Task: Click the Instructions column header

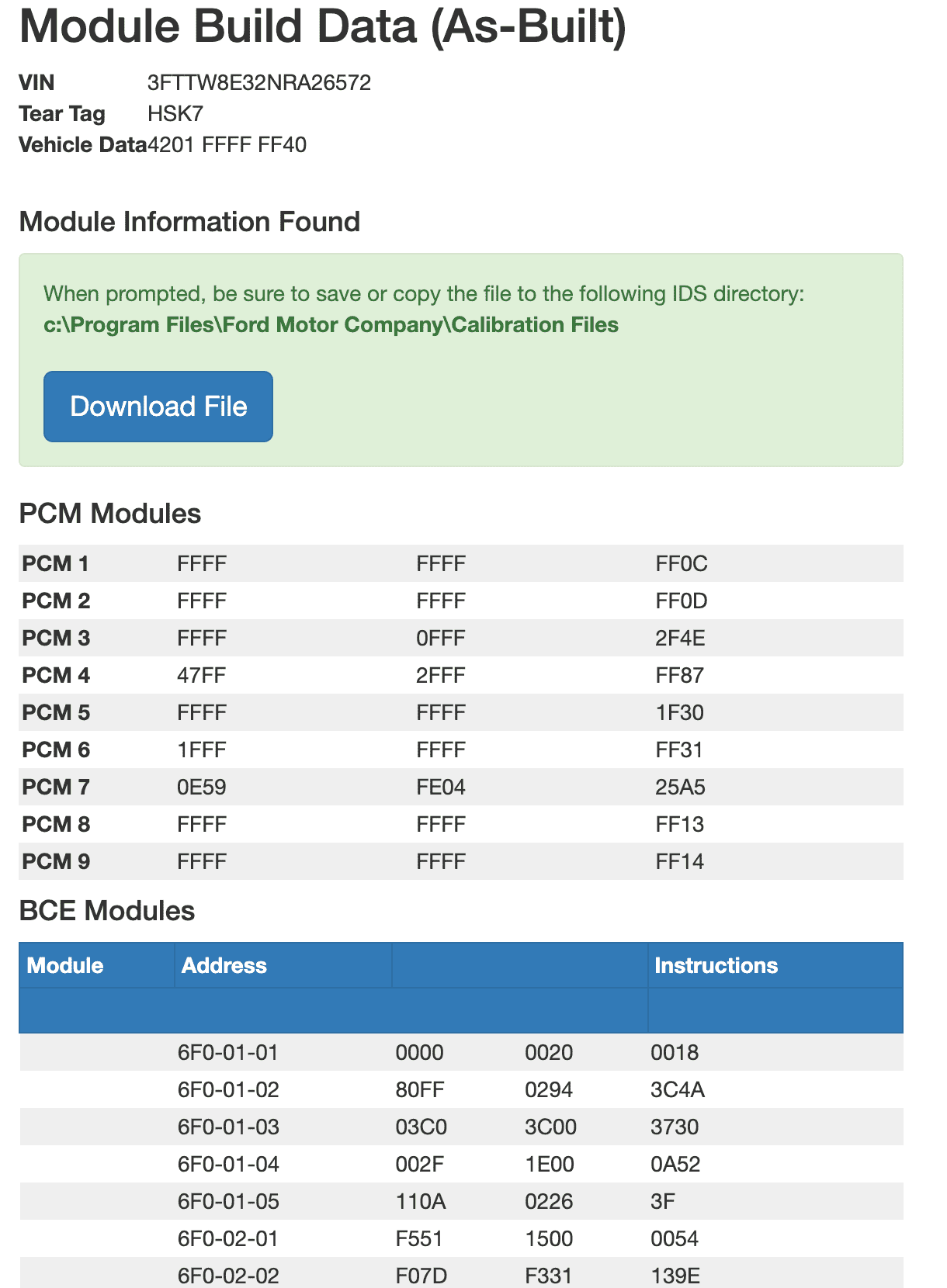Action: point(716,965)
